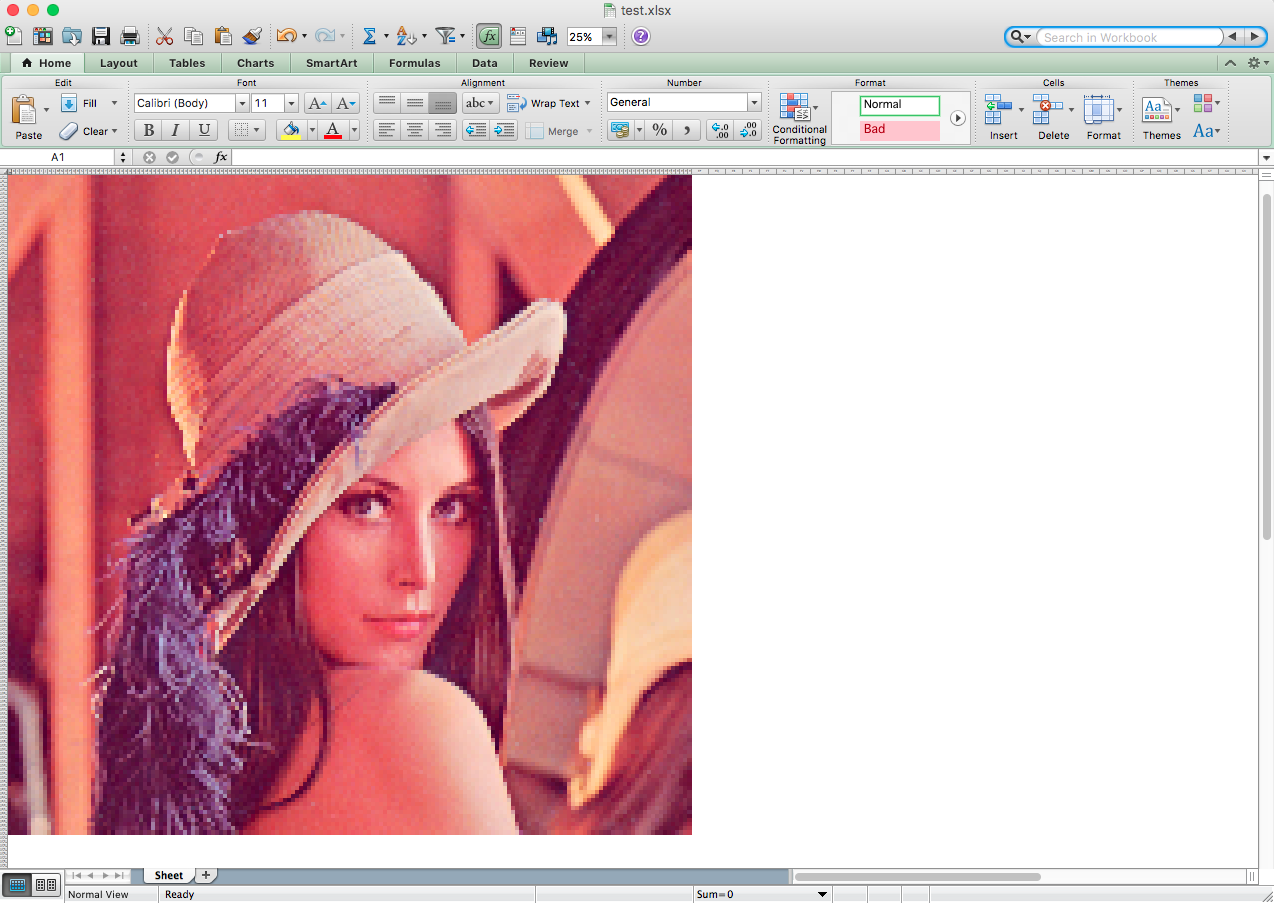Click the Name Box showing A1
Screen dimensions: 1274x903
point(59,157)
